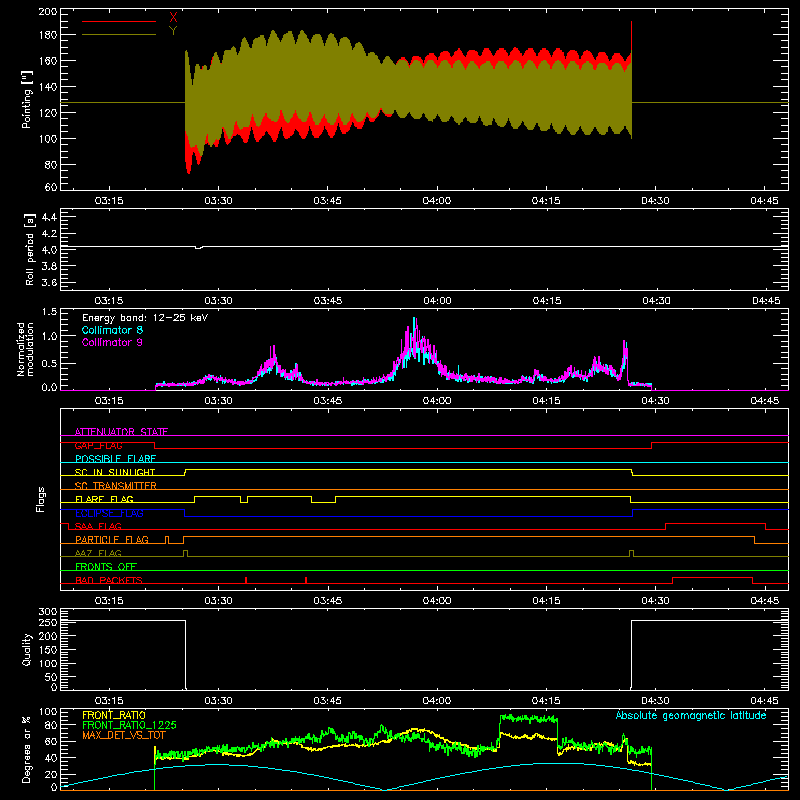
Task: Click the 300 tick on Quality axis
Action: click(47, 612)
